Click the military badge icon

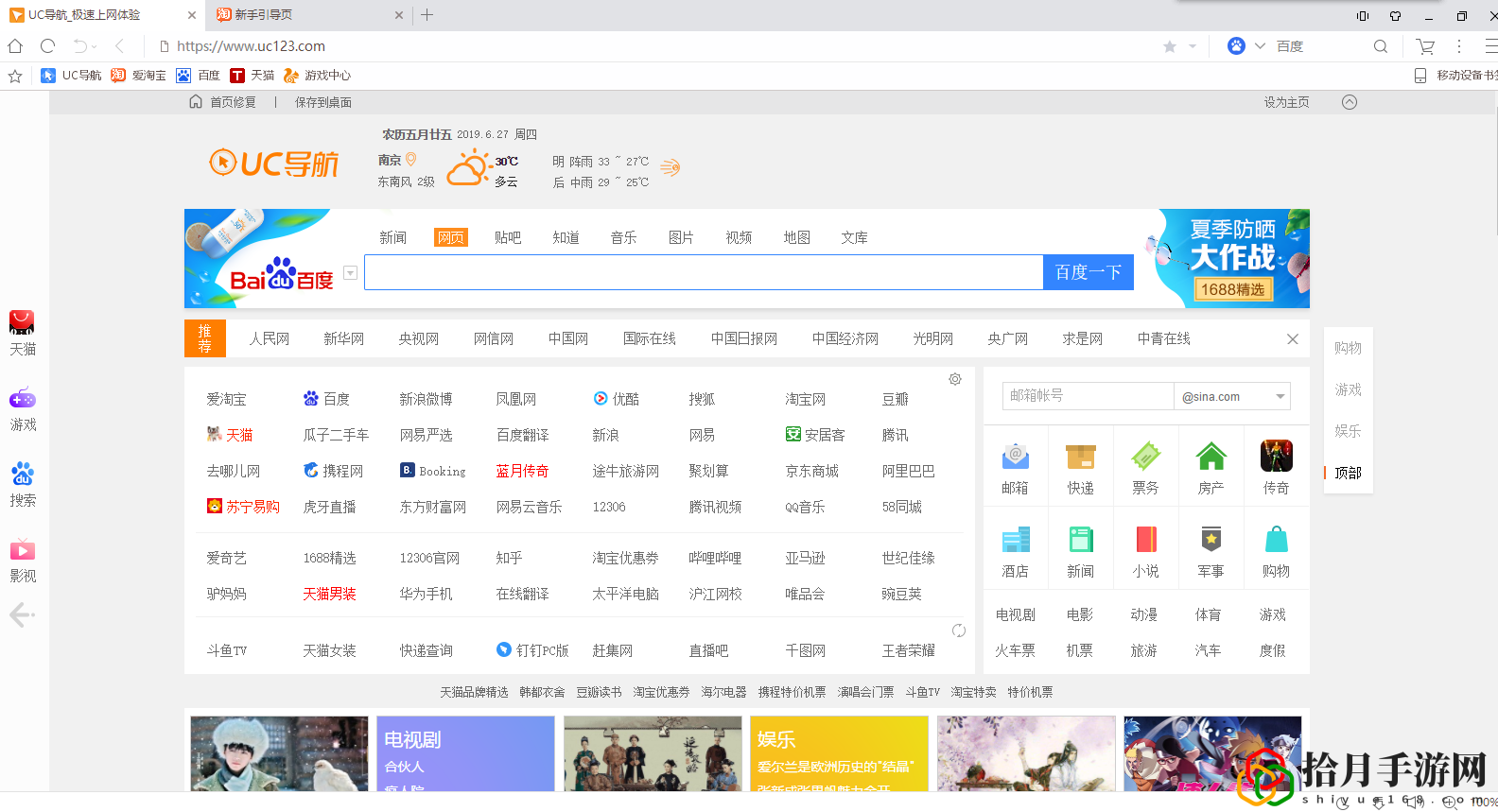(1211, 540)
